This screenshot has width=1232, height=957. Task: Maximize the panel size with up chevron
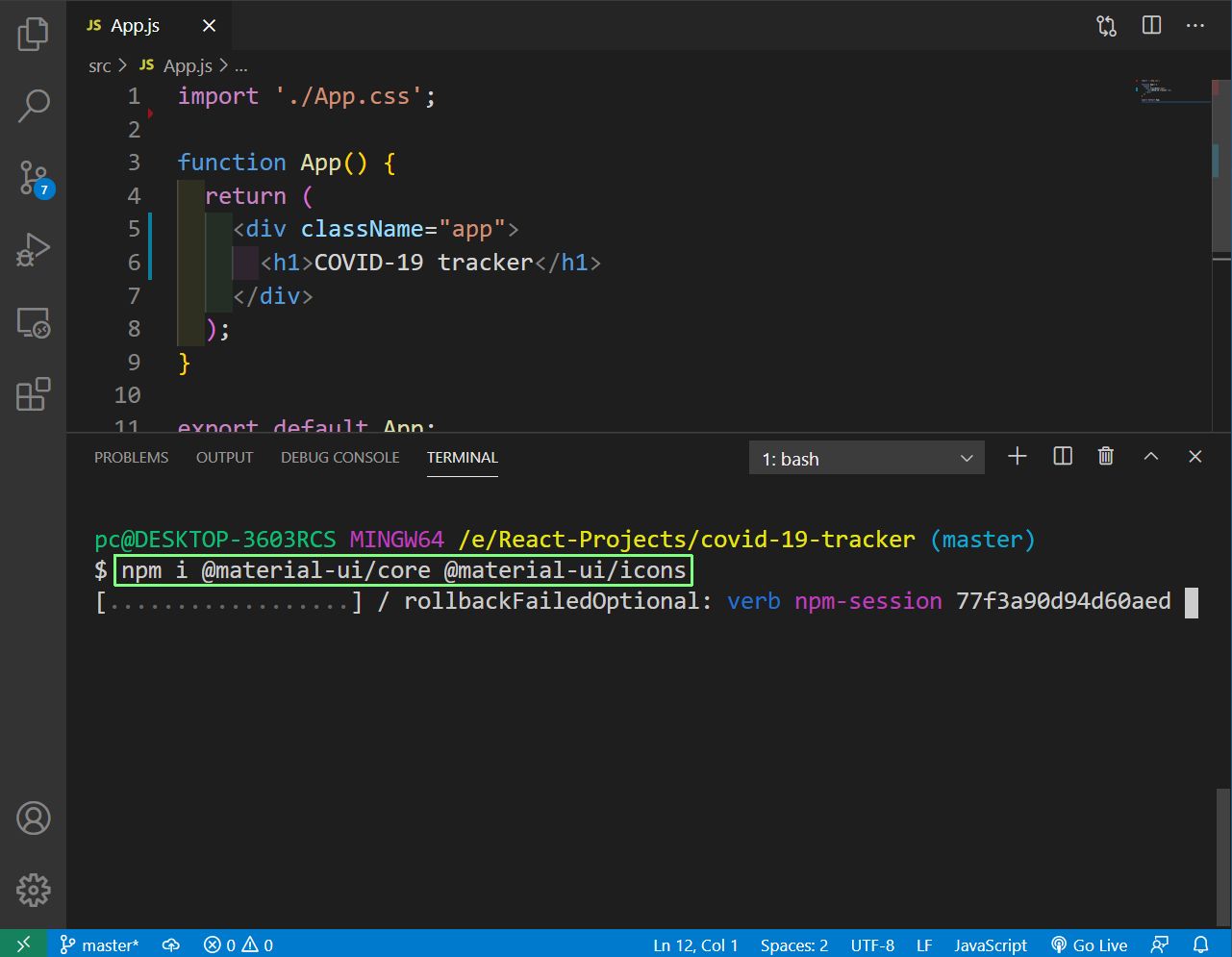(1150, 457)
